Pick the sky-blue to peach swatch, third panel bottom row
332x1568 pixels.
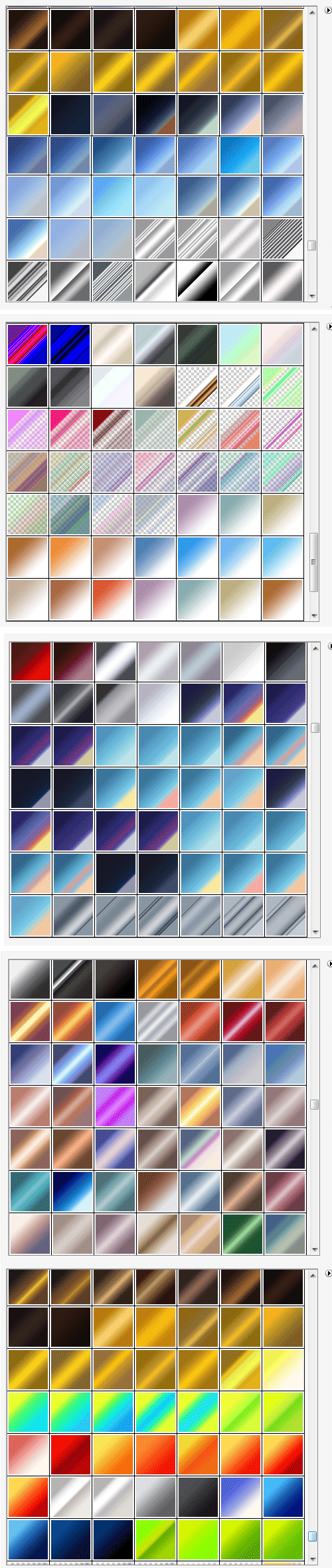coord(31,916)
